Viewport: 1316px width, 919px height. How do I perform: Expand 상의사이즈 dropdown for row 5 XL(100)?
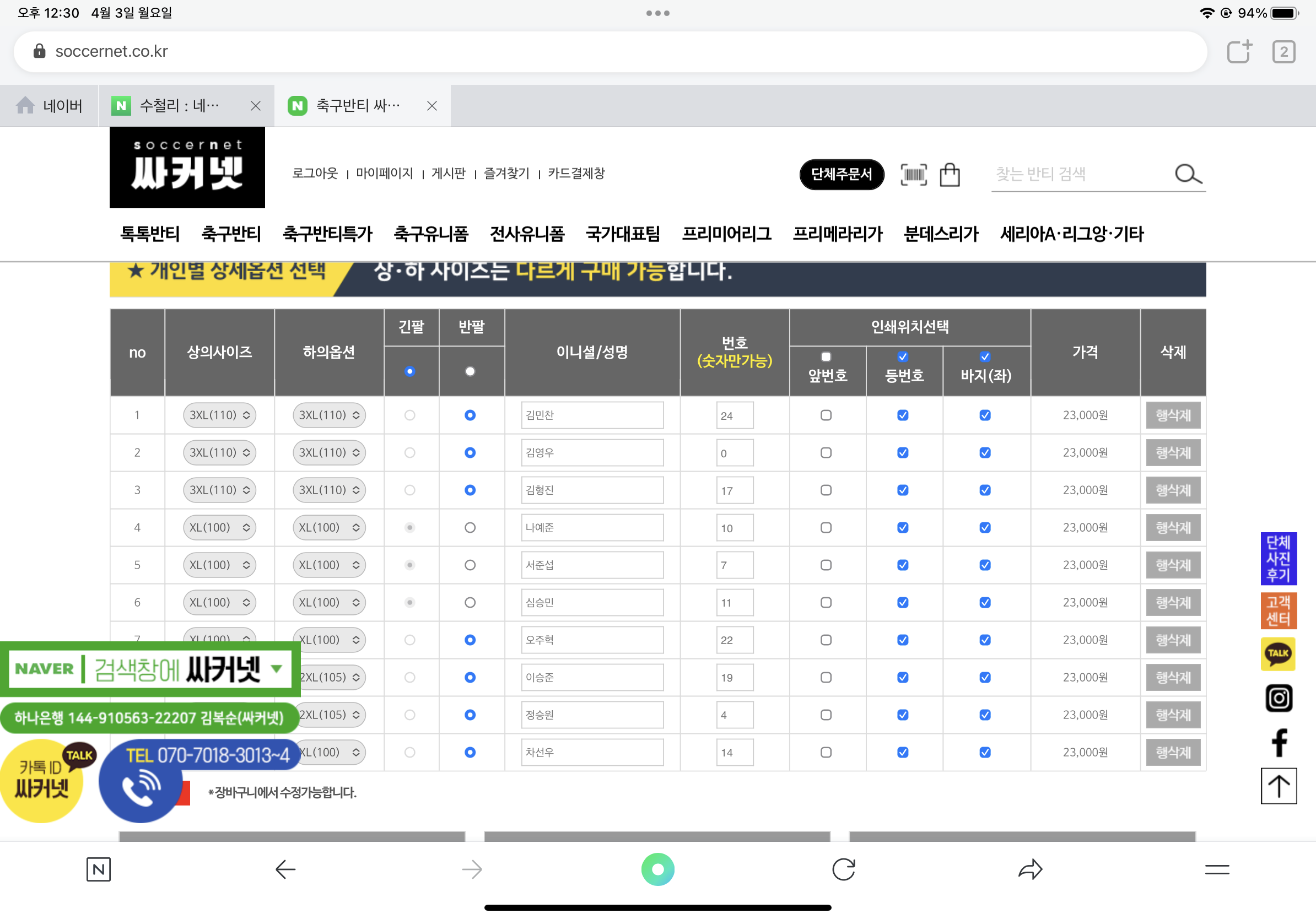click(219, 565)
